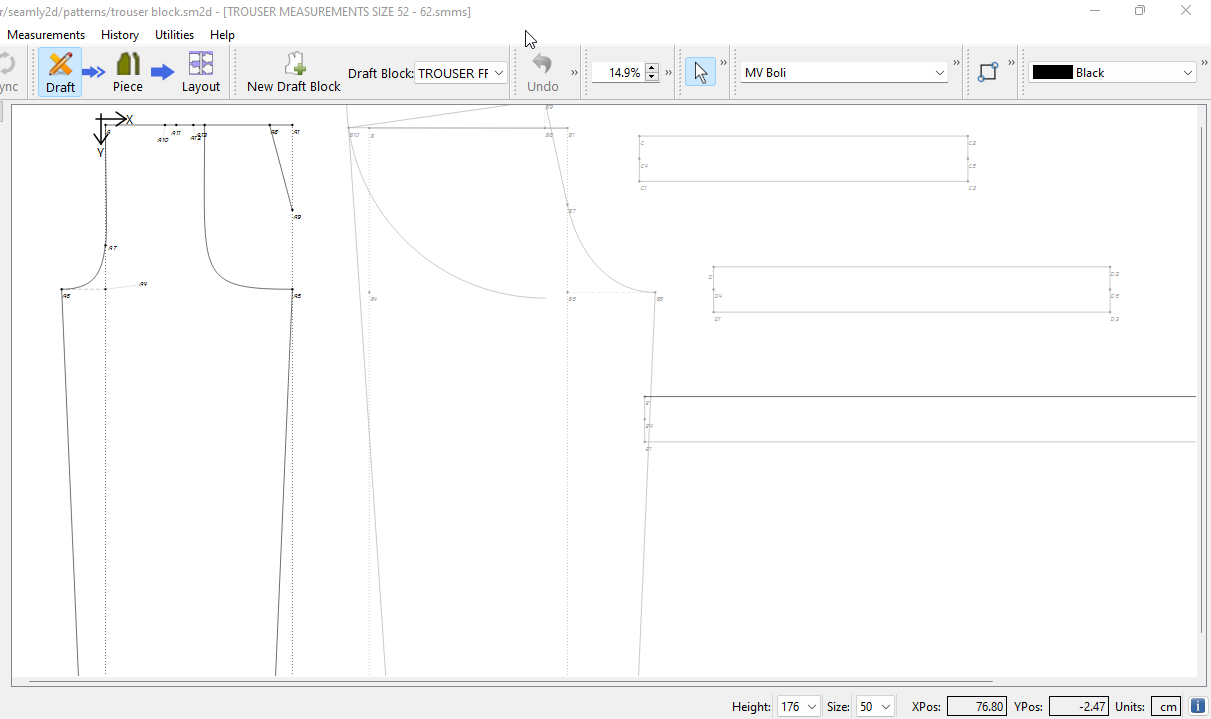This screenshot has width=1211, height=719.
Task: Open Layout mode
Action: point(200,72)
